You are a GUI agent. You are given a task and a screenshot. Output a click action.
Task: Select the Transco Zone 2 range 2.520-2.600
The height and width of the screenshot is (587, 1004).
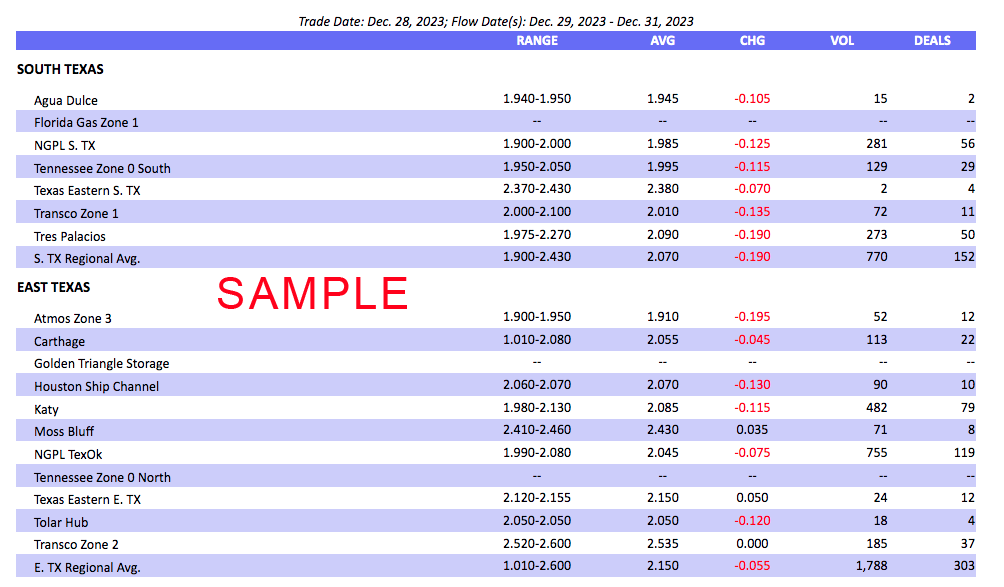[x=536, y=544]
